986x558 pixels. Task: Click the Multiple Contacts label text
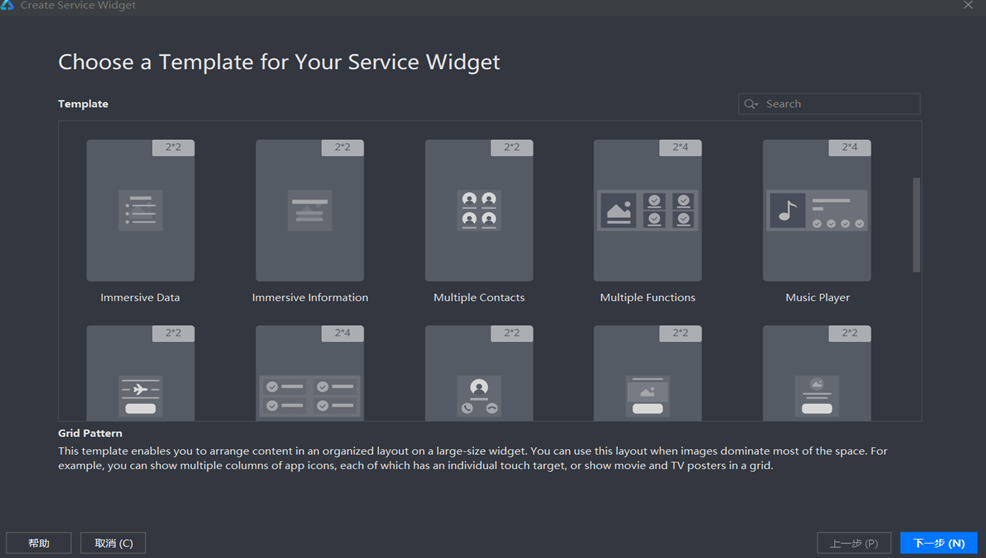[479, 297]
